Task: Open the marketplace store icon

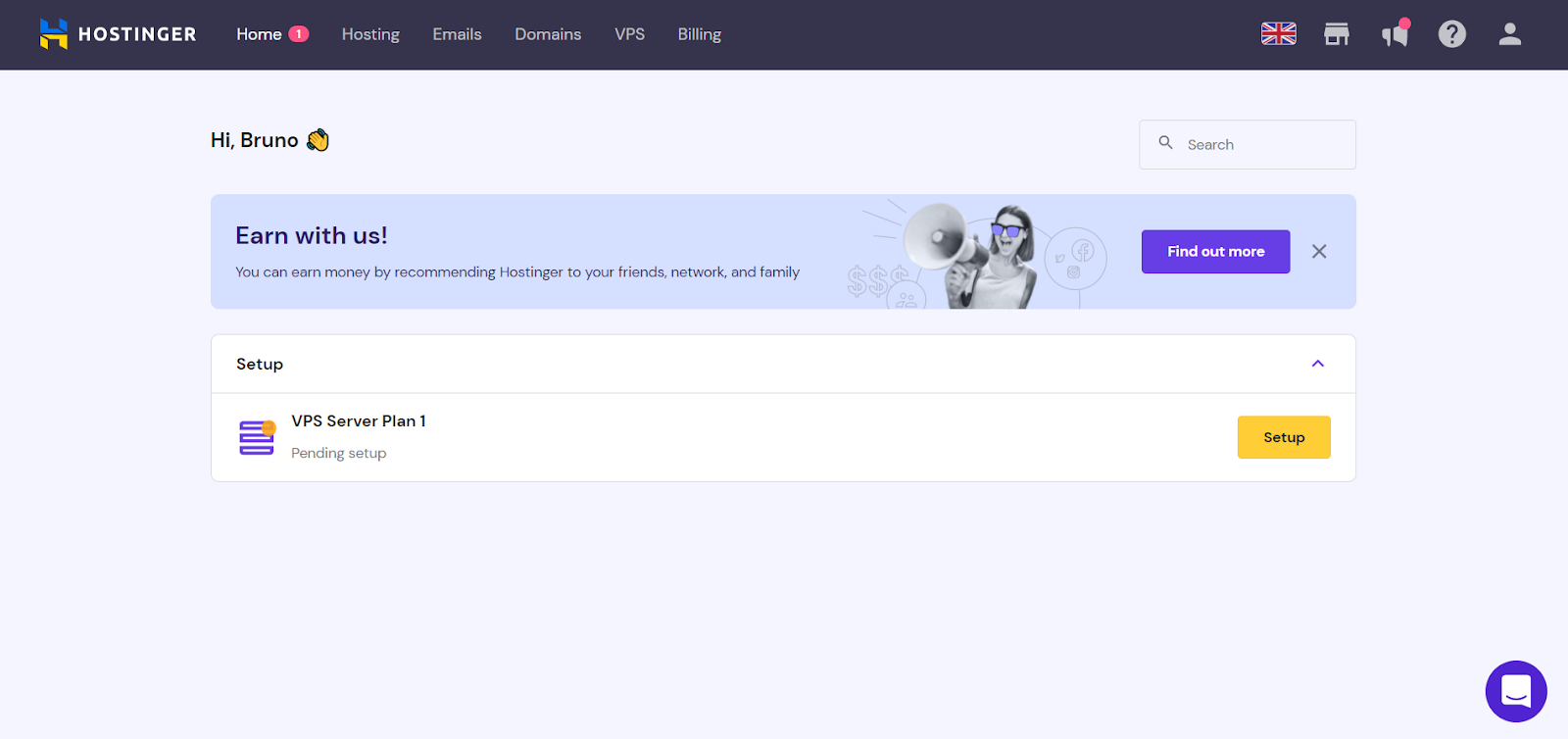Action: click(x=1336, y=34)
